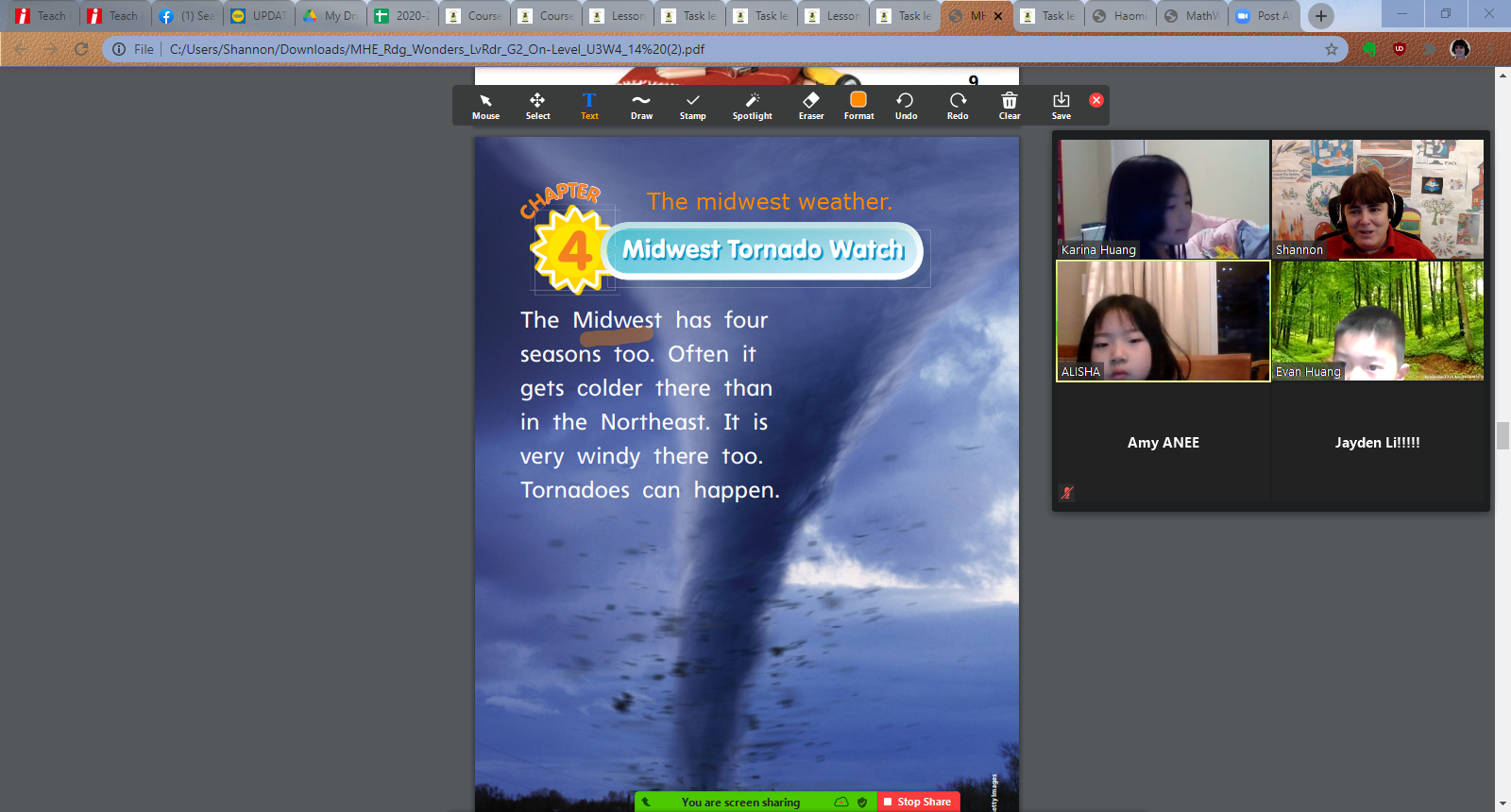Click the address bar file path
This screenshot has height=812, width=1511.
437,49
